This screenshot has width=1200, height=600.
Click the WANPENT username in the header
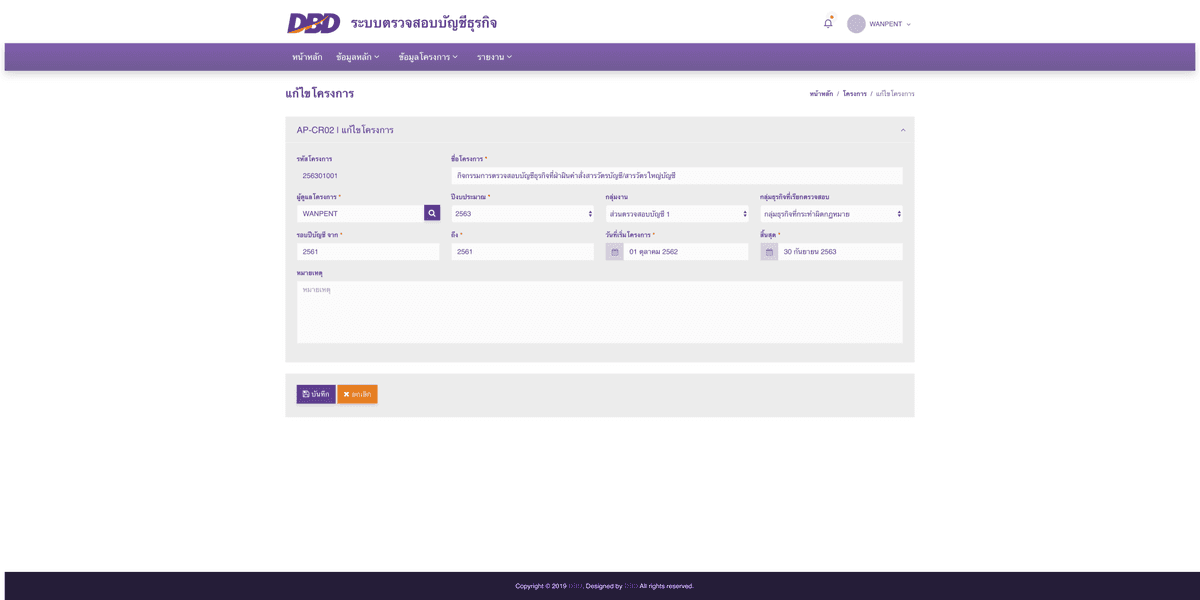tap(885, 24)
